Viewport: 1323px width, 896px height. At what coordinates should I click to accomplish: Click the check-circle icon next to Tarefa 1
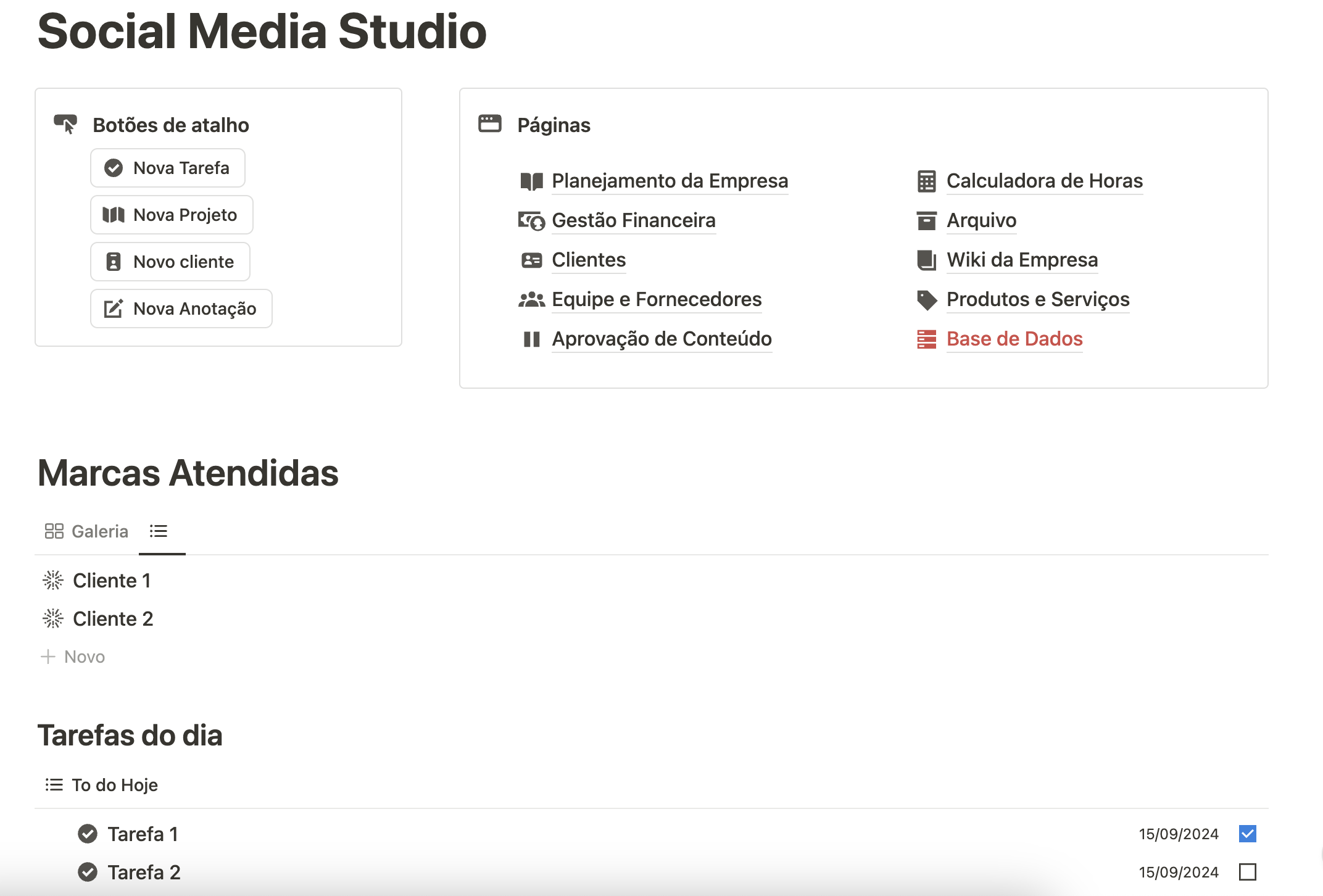88,834
